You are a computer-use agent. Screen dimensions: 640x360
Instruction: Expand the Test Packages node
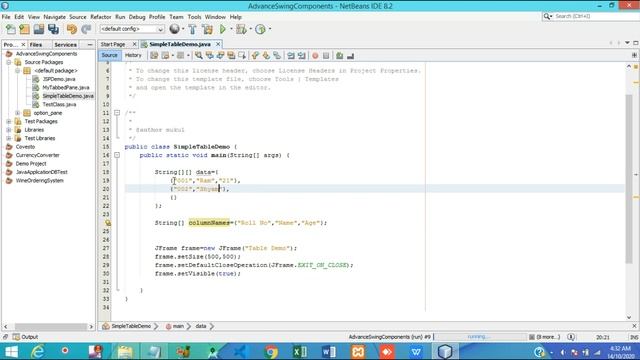click(9, 121)
